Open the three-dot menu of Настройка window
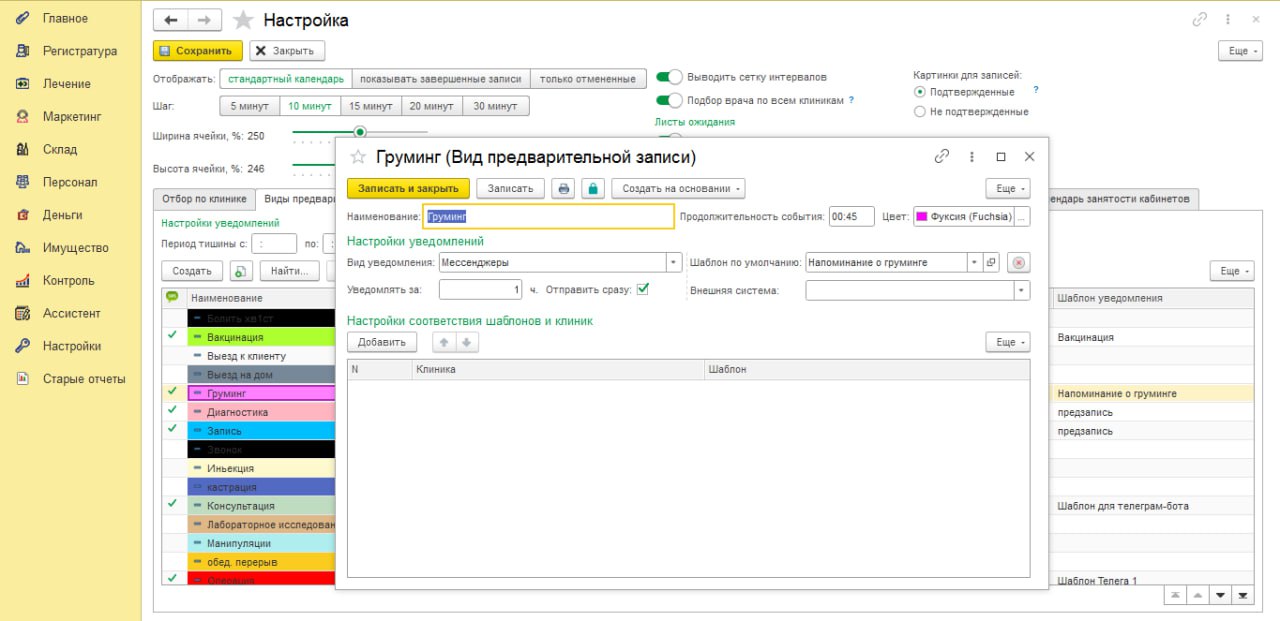 pyautogui.click(x=1228, y=20)
